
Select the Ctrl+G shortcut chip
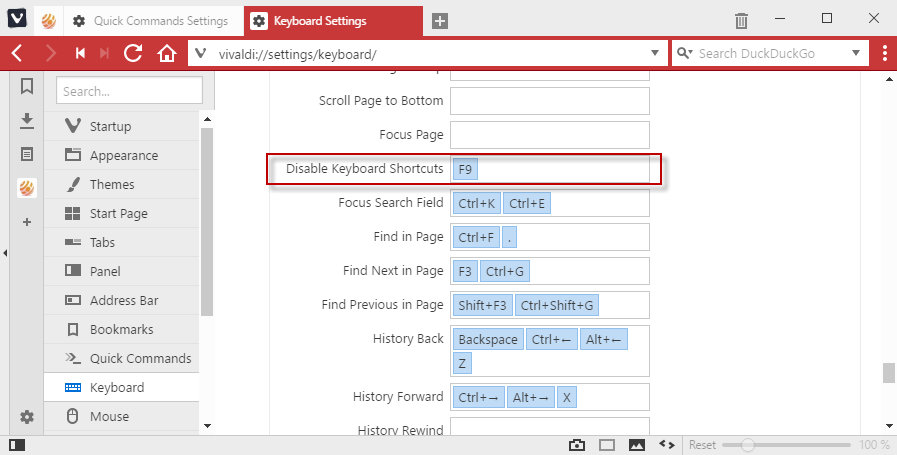(x=505, y=271)
